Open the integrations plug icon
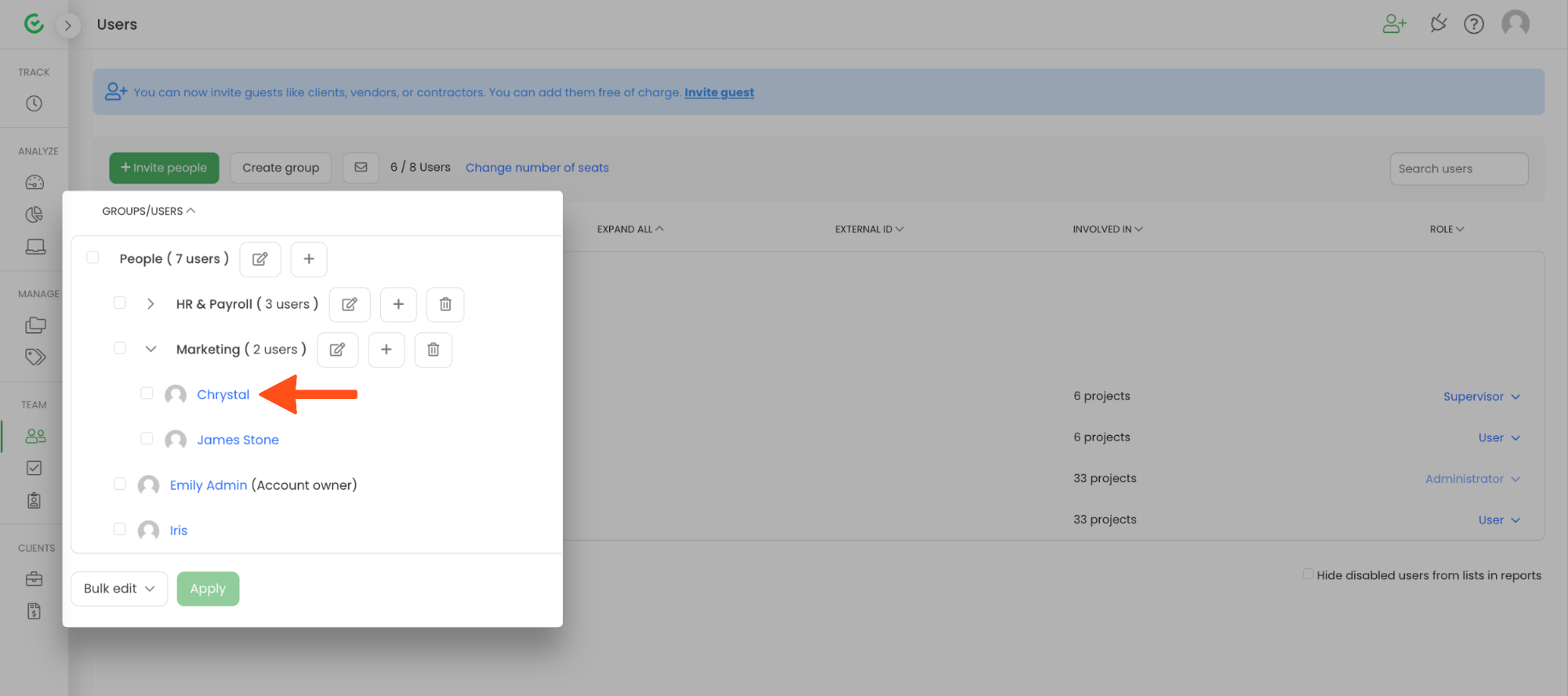Image resolution: width=1568 pixels, height=696 pixels. 1438,24
